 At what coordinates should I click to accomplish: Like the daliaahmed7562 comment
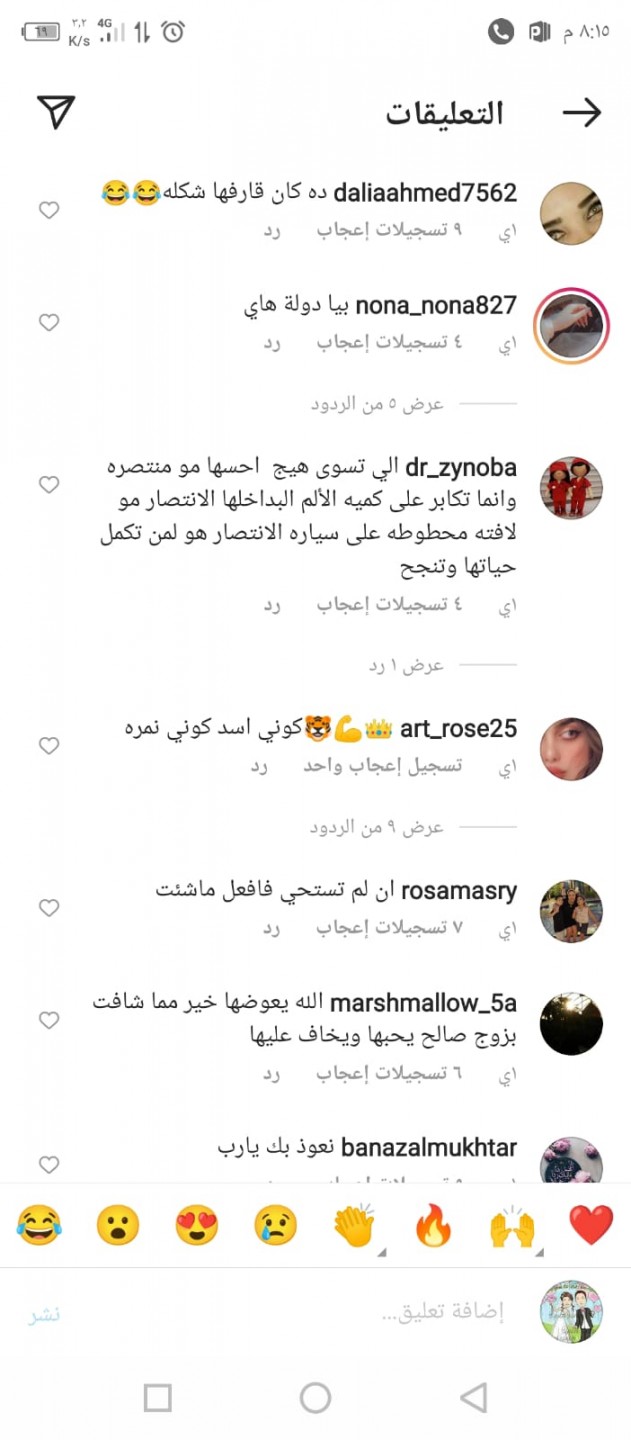click(49, 210)
